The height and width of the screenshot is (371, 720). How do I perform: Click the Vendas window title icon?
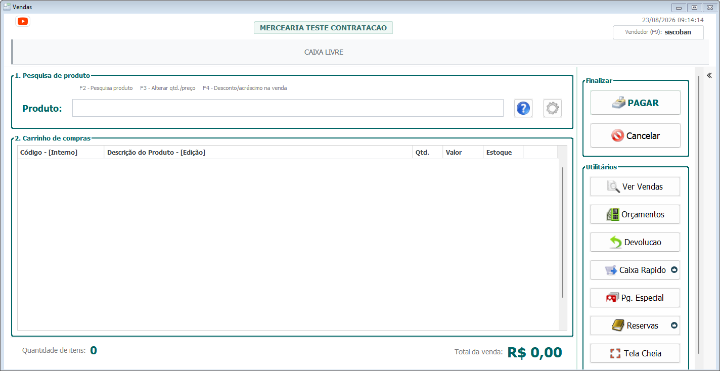(7, 7)
